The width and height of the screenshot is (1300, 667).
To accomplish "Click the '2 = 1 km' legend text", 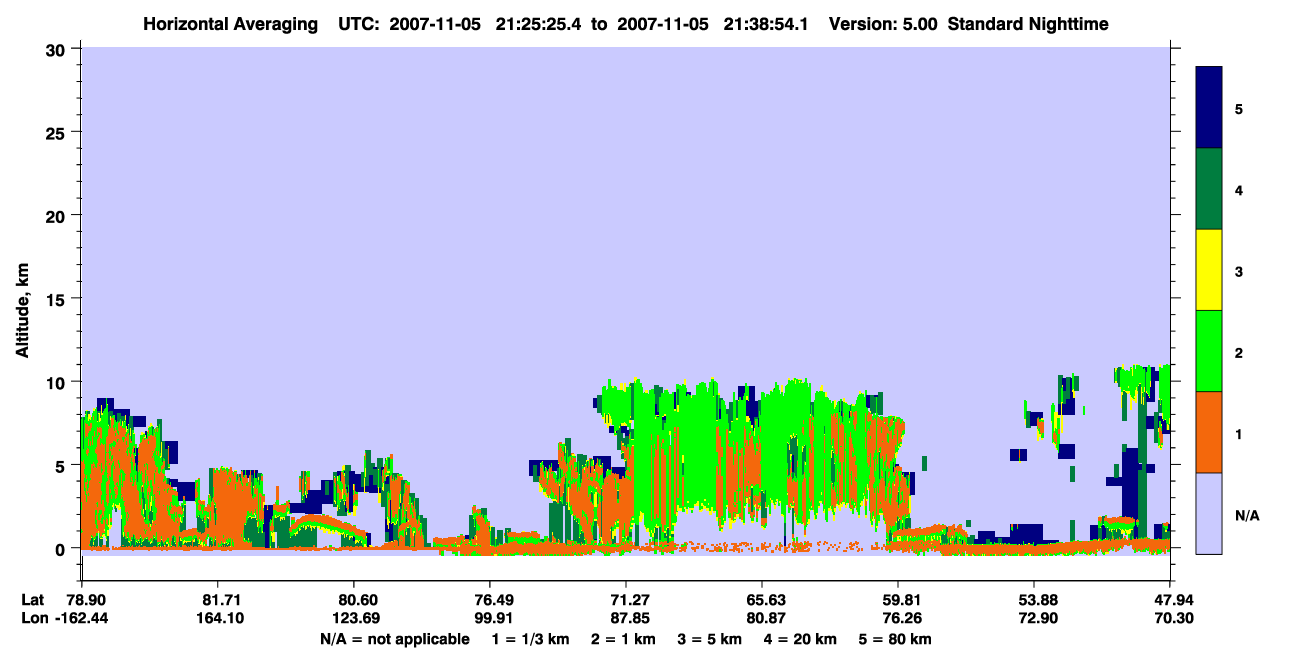I will point(622,639).
